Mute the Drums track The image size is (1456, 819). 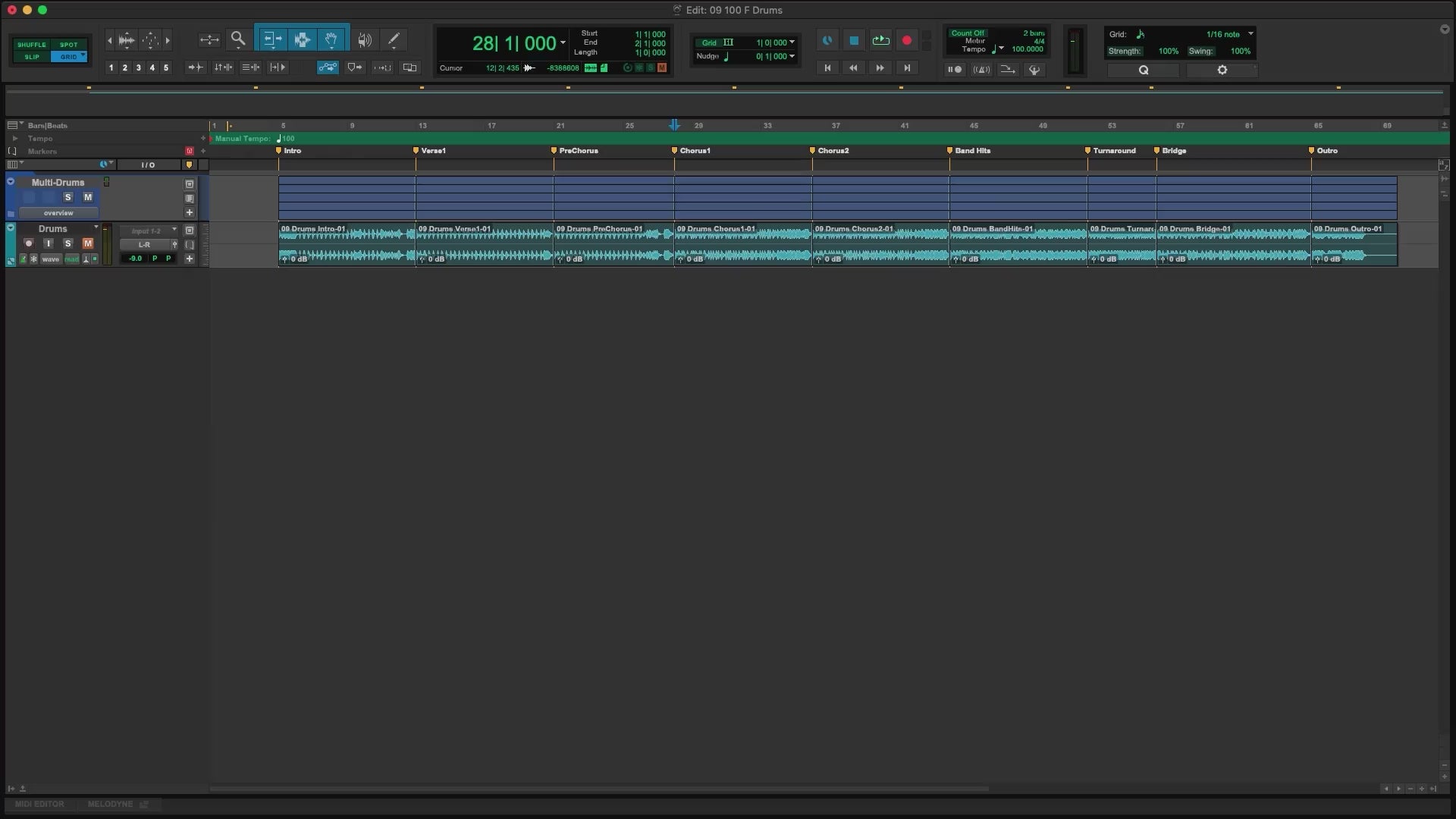pos(88,243)
